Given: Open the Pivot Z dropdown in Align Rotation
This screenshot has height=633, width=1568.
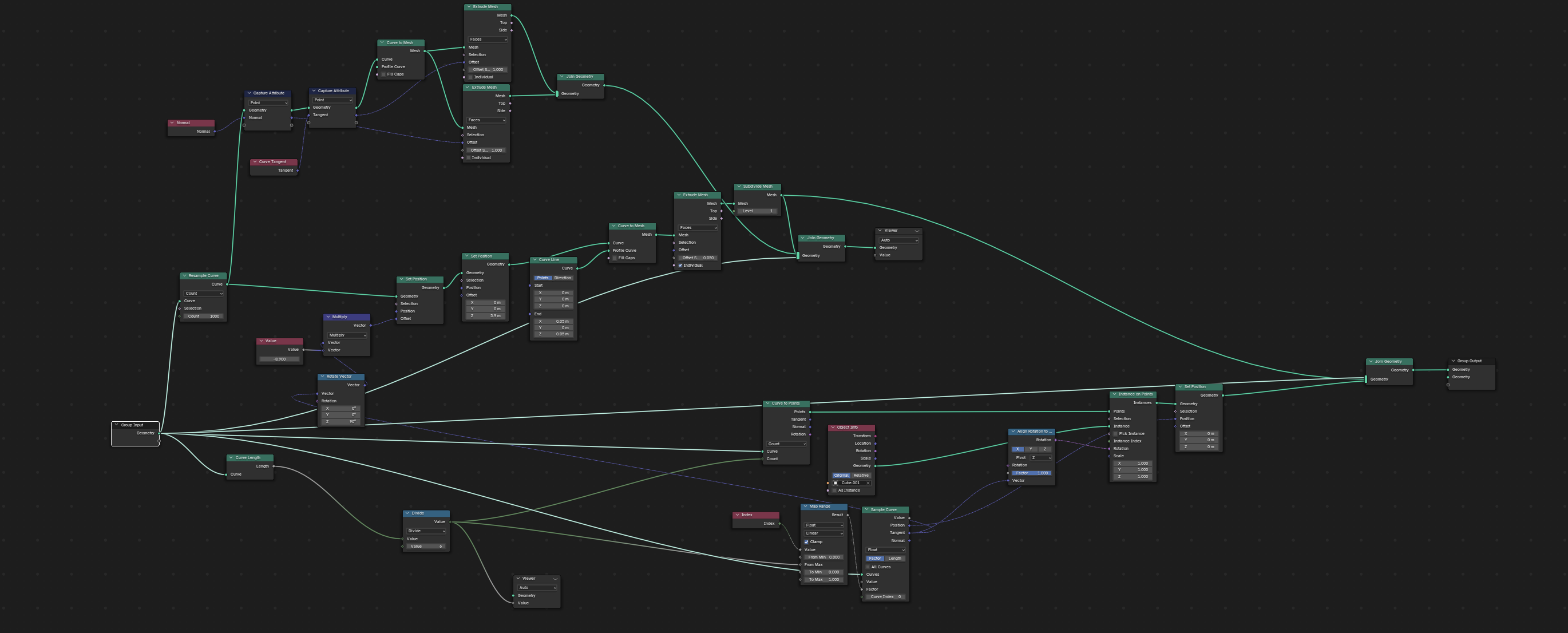Looking at the screenshot, I should point(1041,458).
